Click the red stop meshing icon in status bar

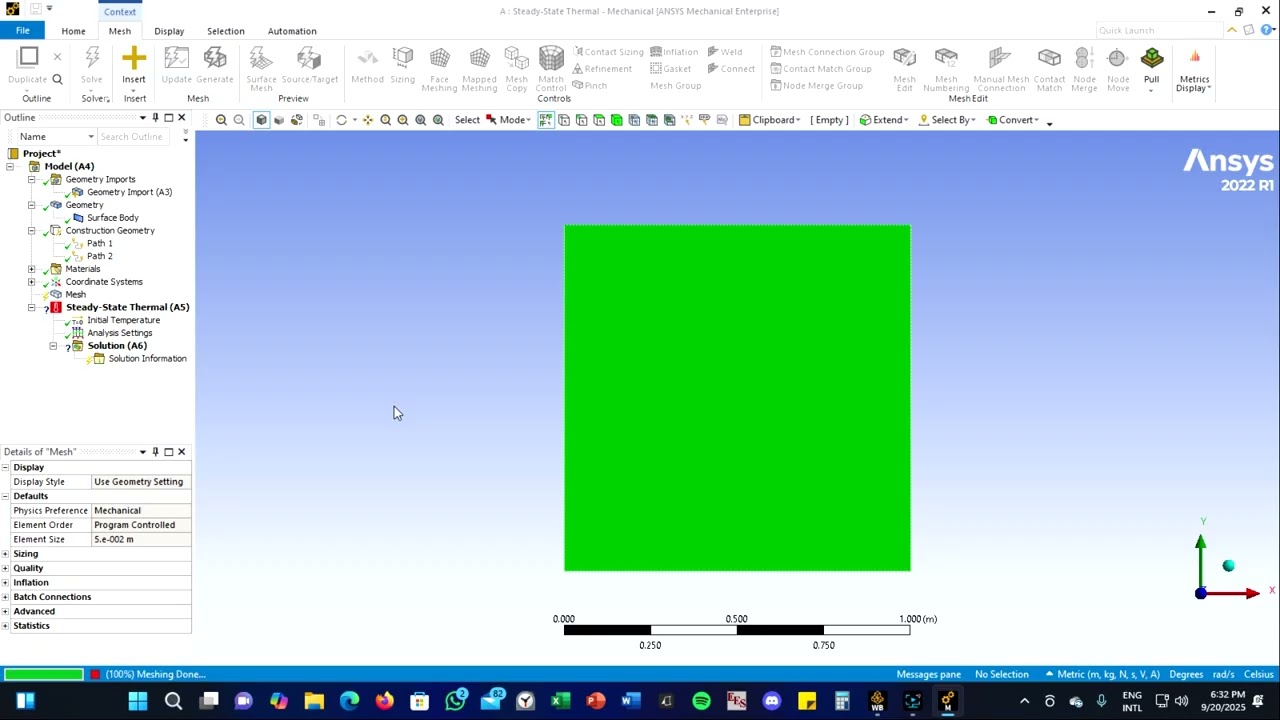click(95, 675)
